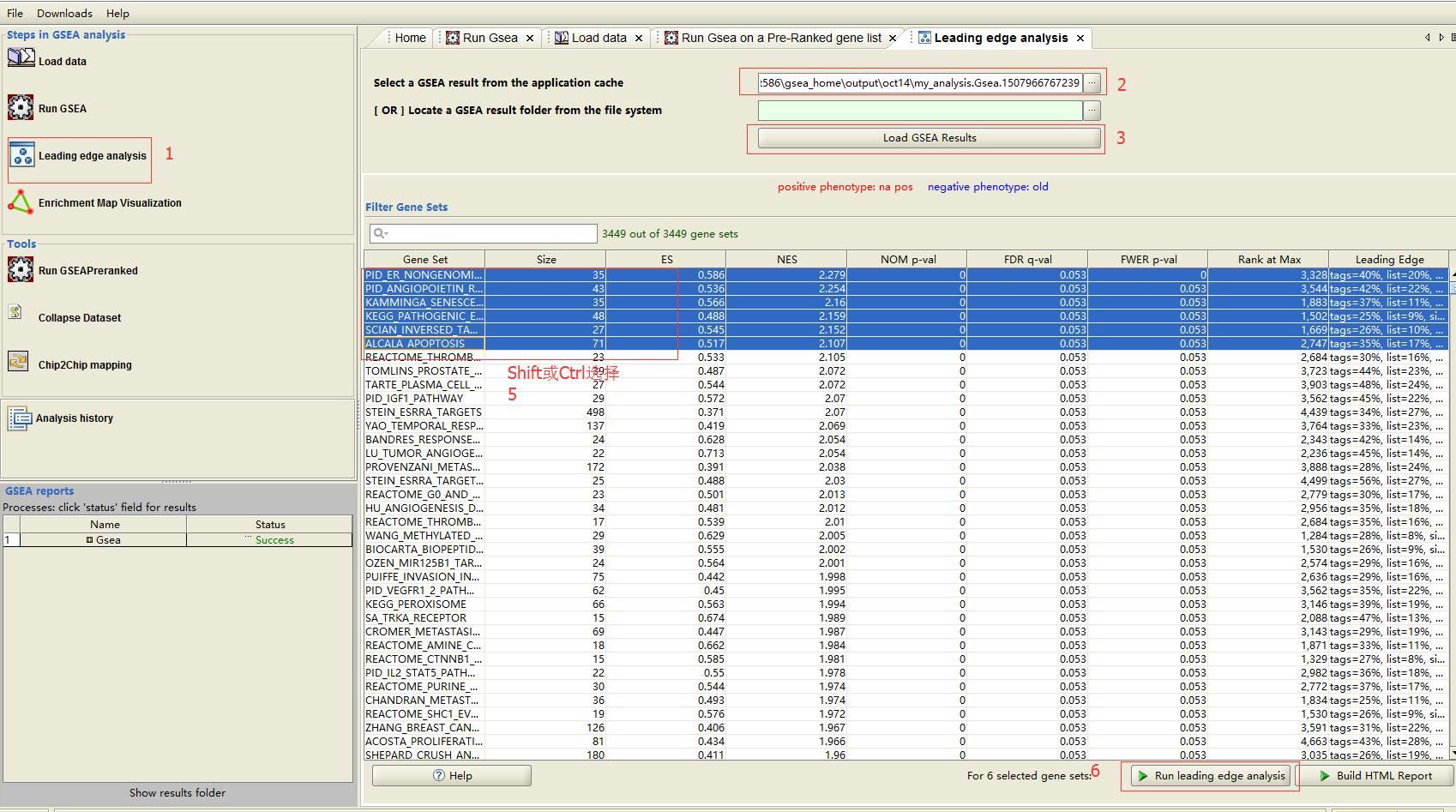Select the BANDRES_RESPONSE... row
The width and height of the screenshot is (1456, 812).
point(906,439)
